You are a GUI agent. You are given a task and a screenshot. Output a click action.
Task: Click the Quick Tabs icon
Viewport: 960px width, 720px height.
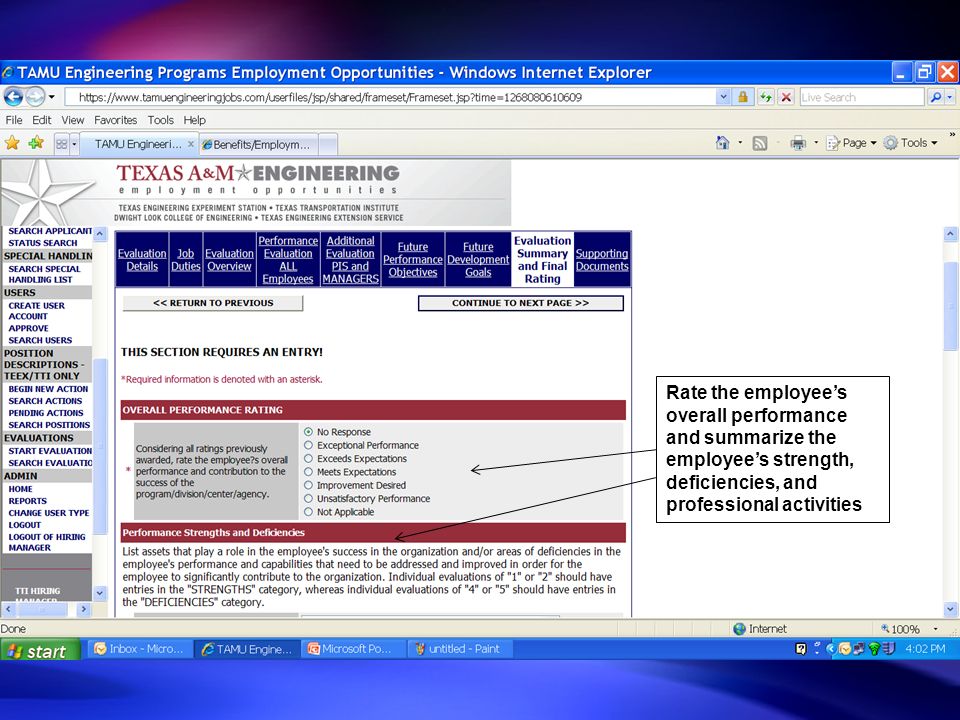[61, 144]
